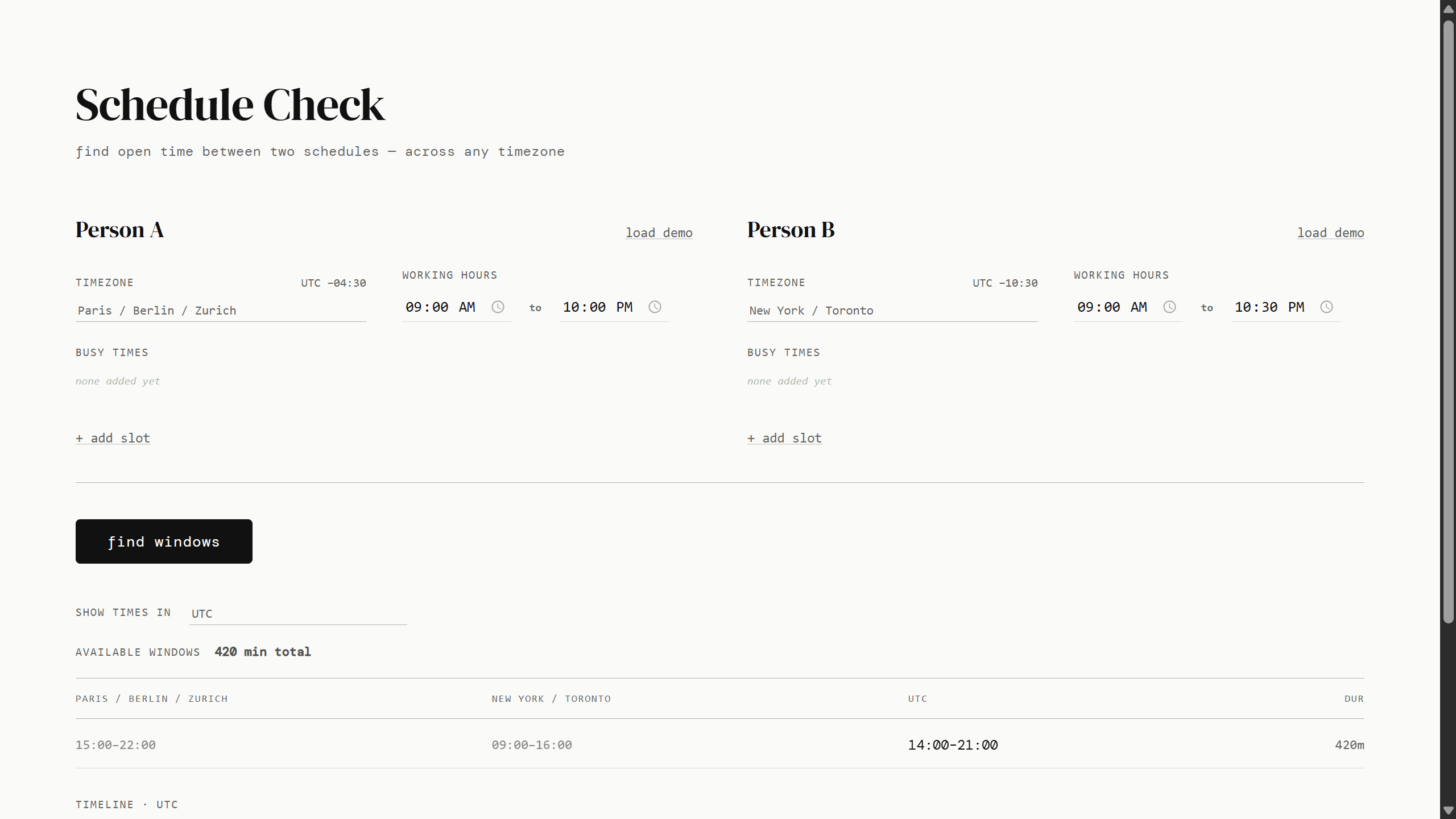1456x819 pixels.
Task: Load demo data for Person A
Action: point(659,233)
